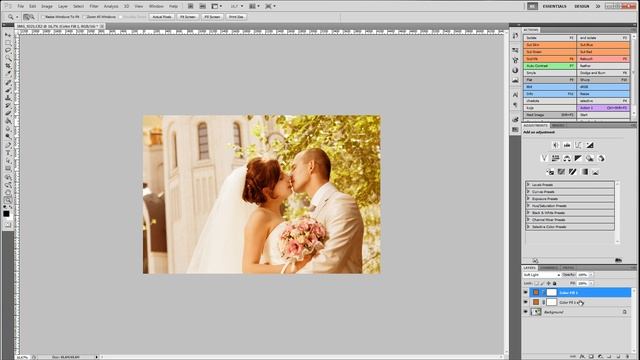Image resolution: width=640 pixels, height=360 pixels.
Task: Add a Vibrance adjustment
Action: click(544, 158)
